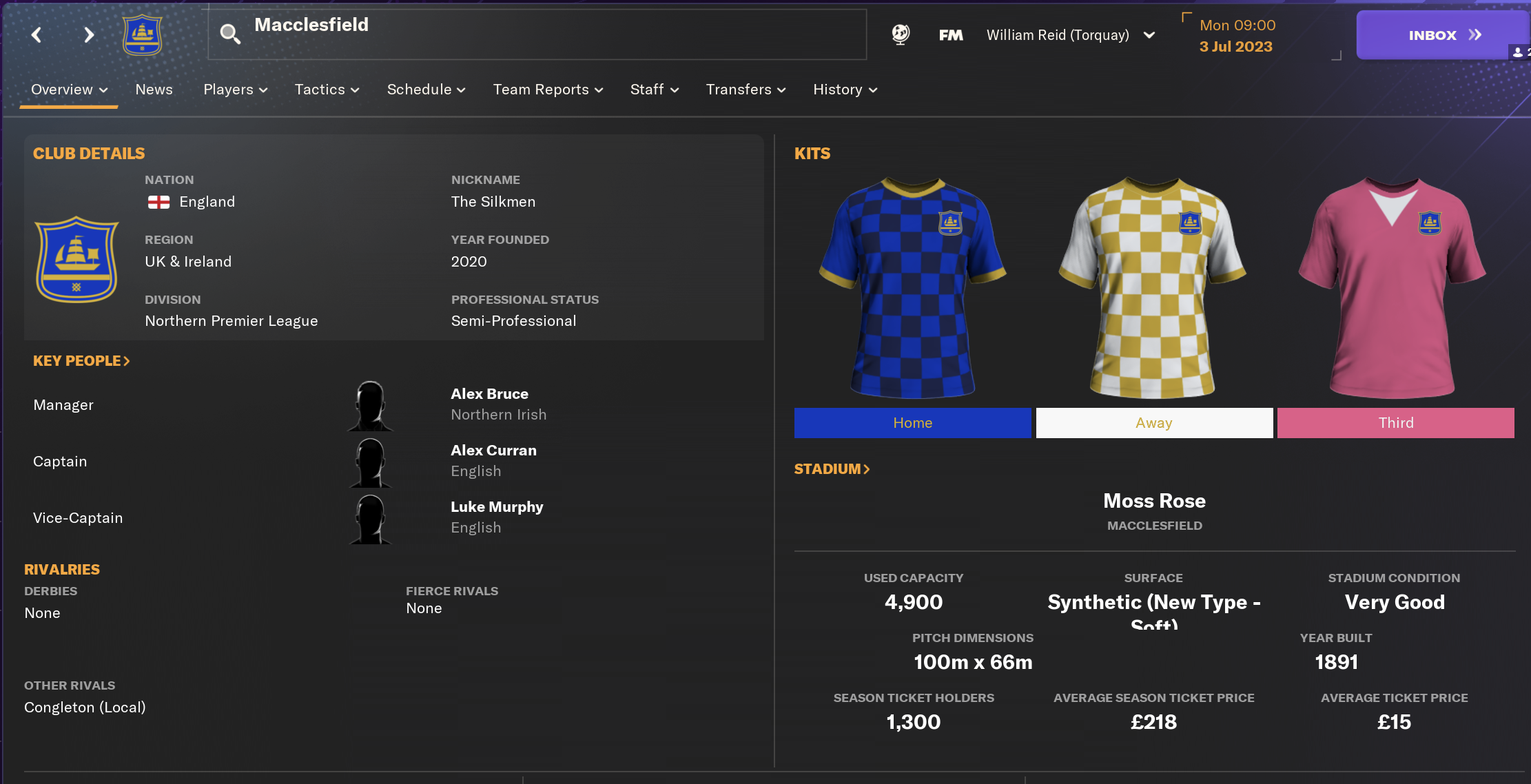Click the blue Home kit label
Image resolution: width=1531 pixels, height=784 pixels.
(913, 423)
